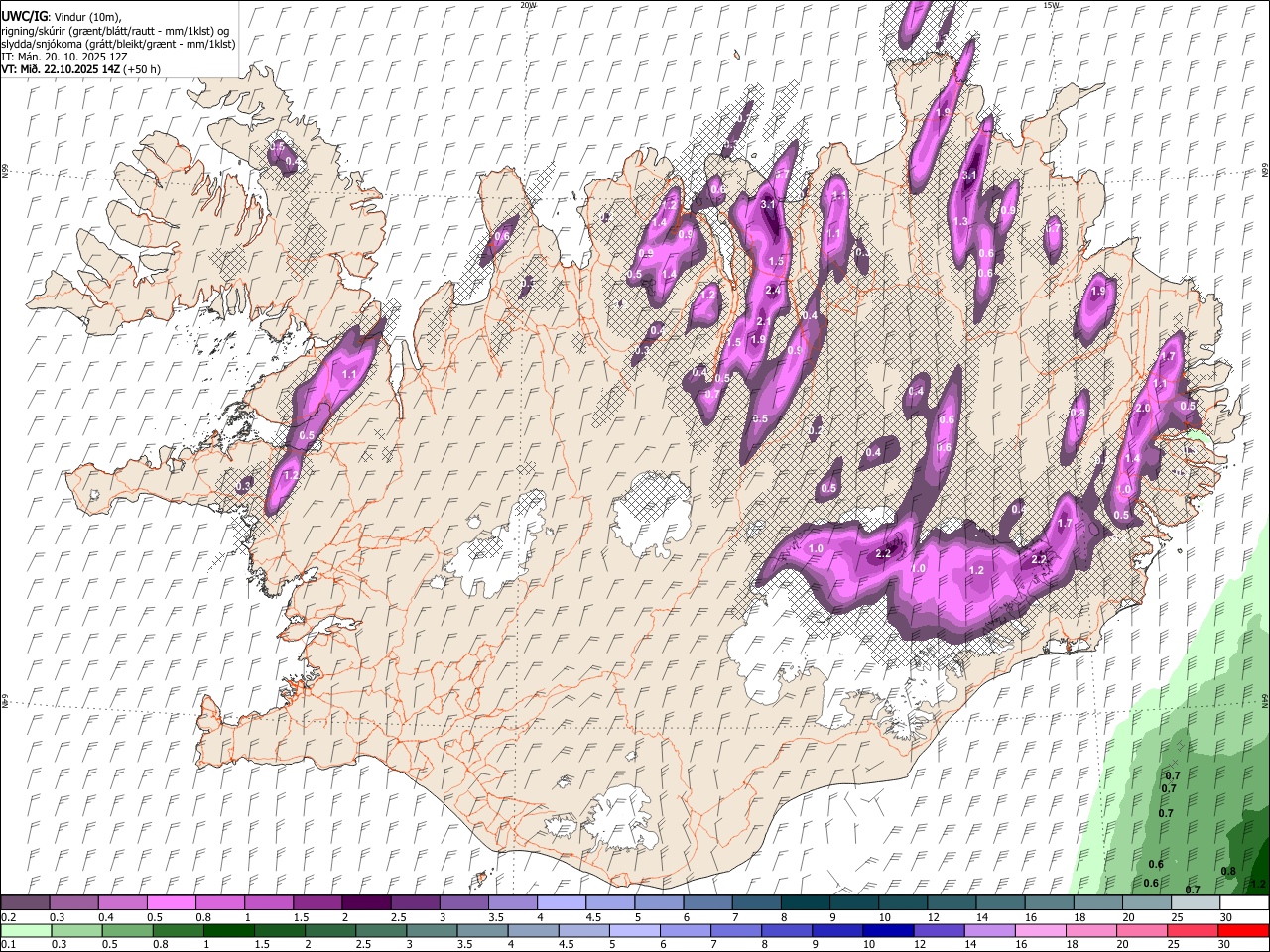1270x952 pixels.
Task: Click the '15W' longitude label
Action: [1051, 5]
